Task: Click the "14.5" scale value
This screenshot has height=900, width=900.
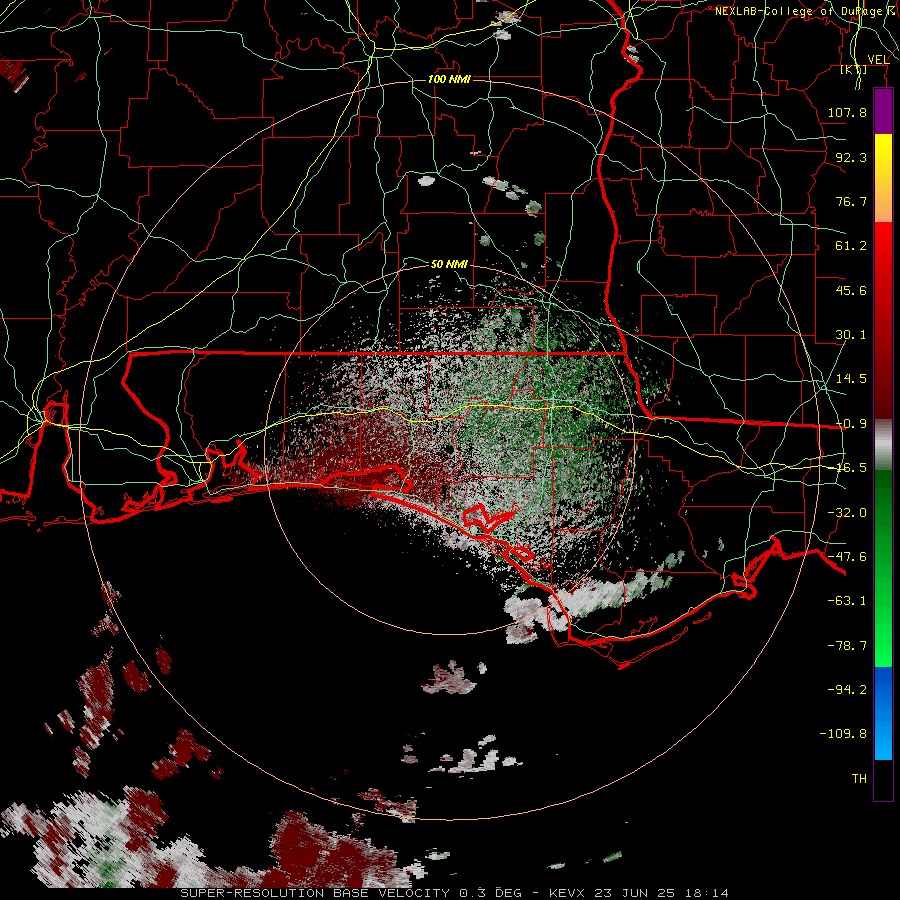Action: 851,379
